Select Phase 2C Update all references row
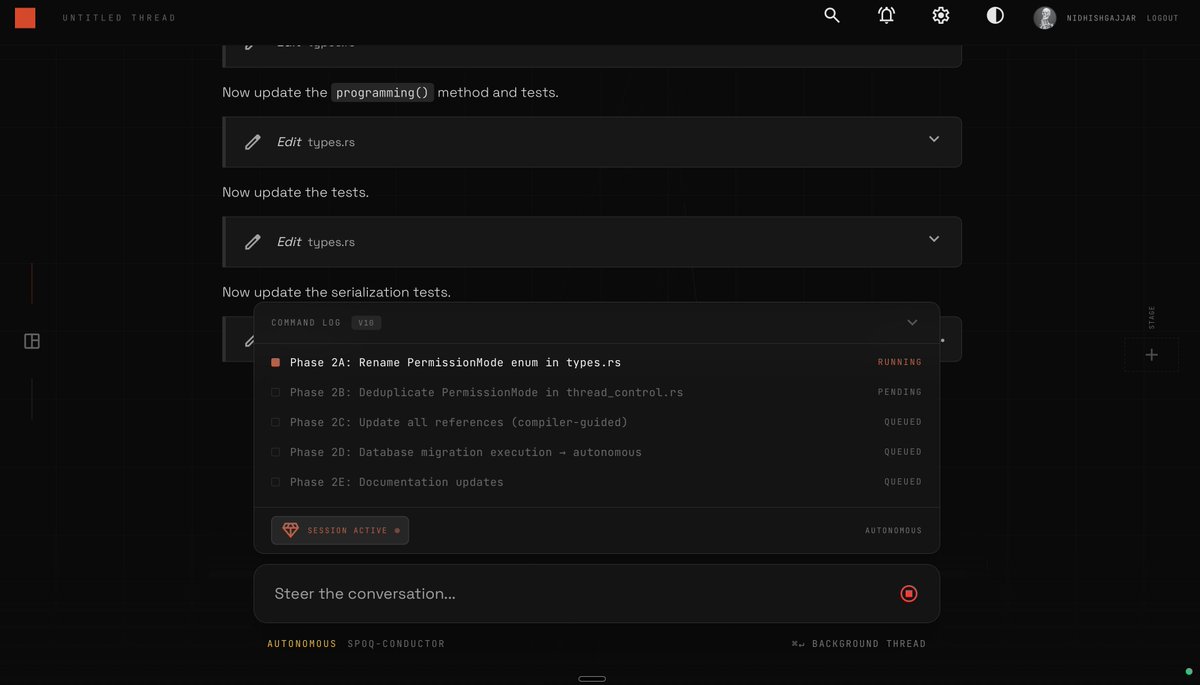Image resolution: width=1200 pixels, height=685 pixels. pos(596,422)
